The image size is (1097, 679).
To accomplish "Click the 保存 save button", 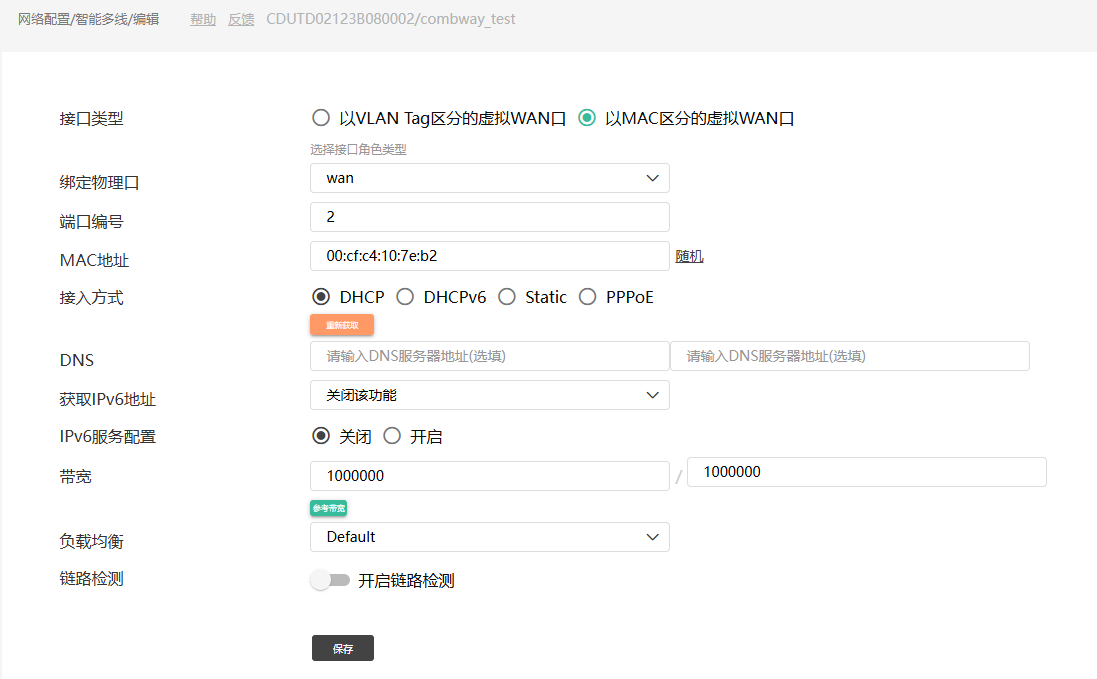I will click(343, 648).
